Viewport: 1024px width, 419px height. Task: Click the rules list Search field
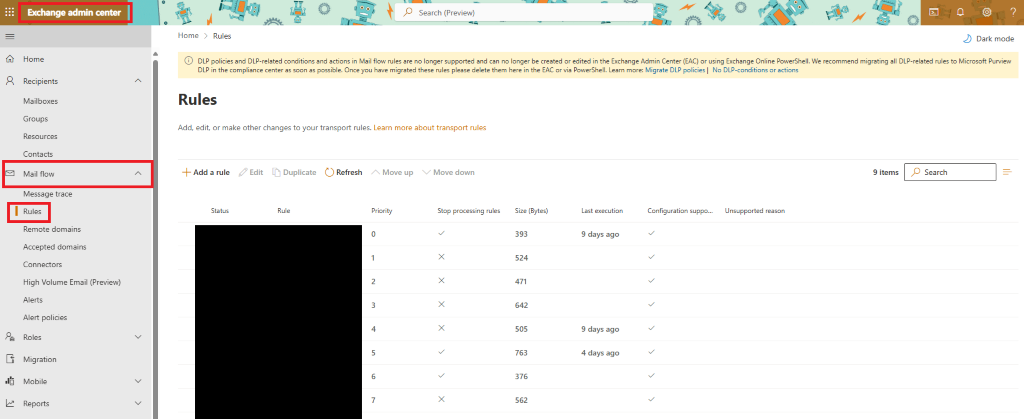tap(950, 172)
